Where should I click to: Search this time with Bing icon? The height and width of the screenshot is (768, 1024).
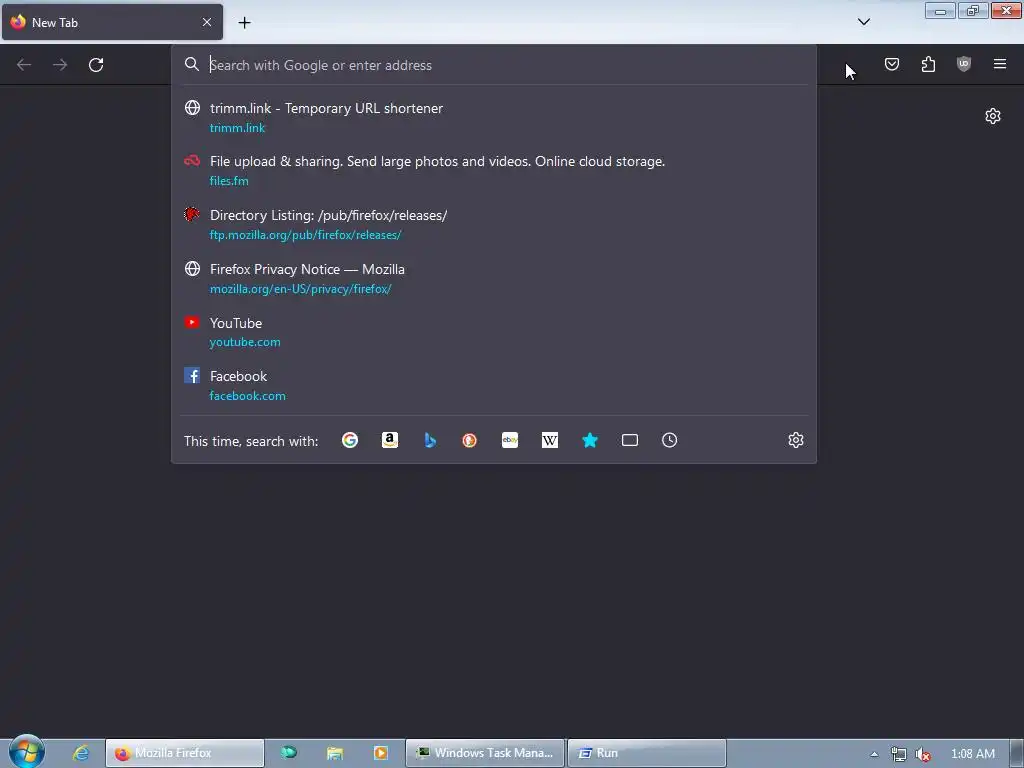coord(430,440)
